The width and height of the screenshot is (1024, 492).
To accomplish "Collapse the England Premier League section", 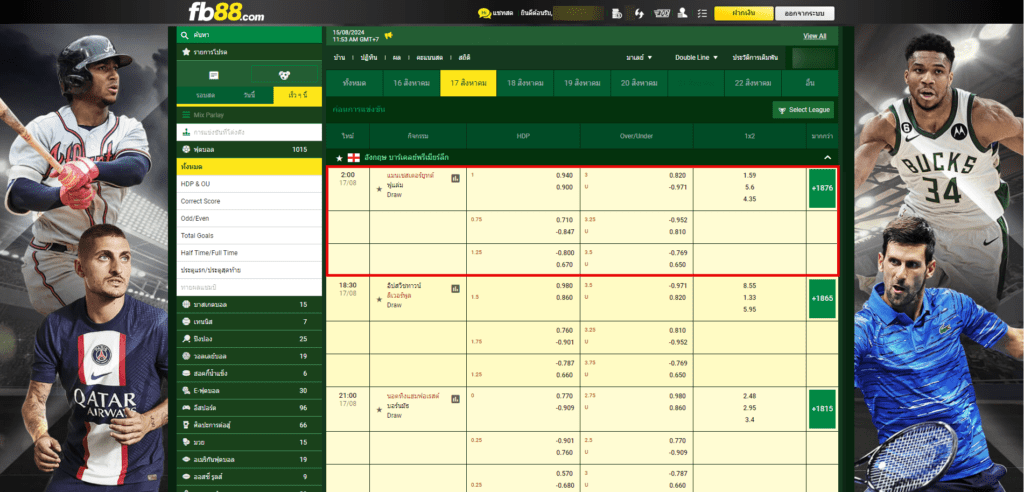I will 827,158.
